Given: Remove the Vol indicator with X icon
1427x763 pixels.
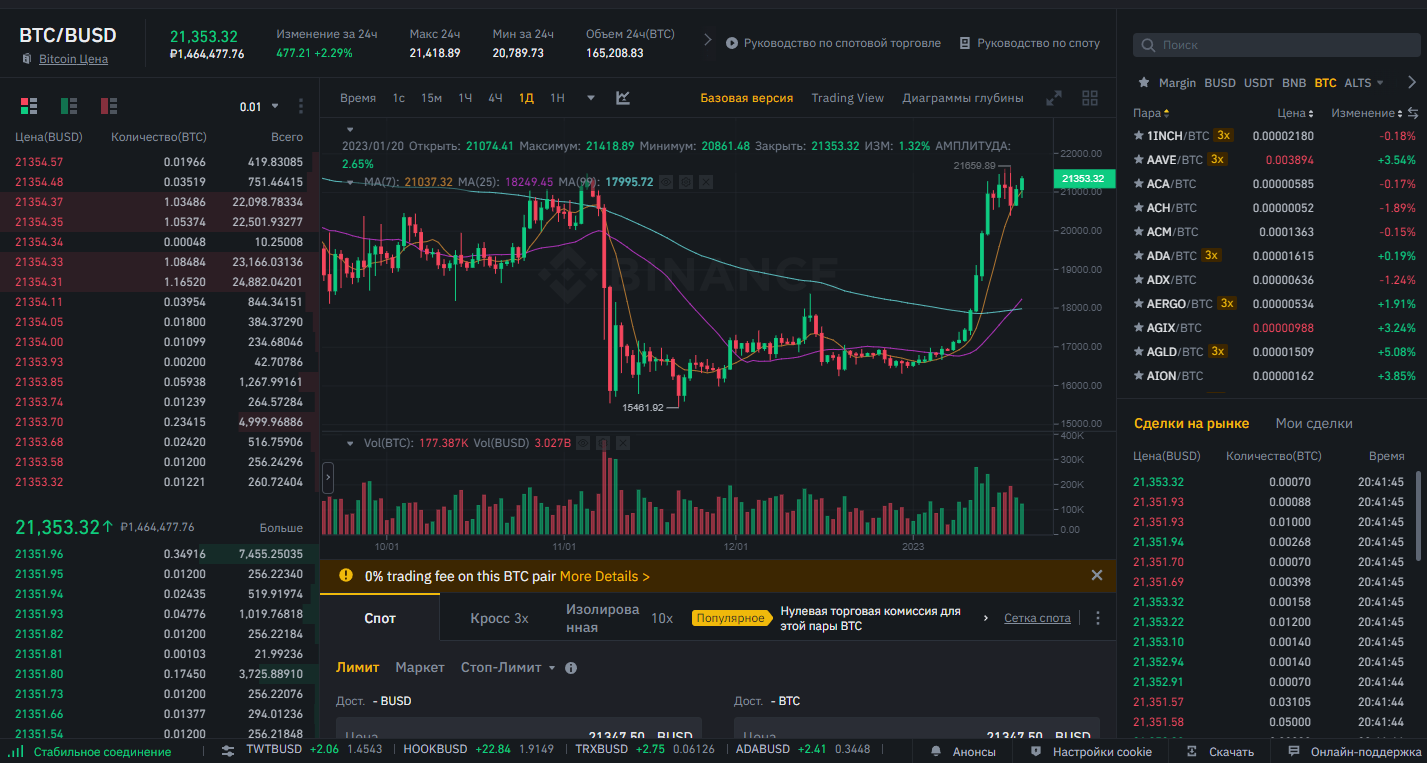Looking at the screenshot, I should [x=622, y=443].
